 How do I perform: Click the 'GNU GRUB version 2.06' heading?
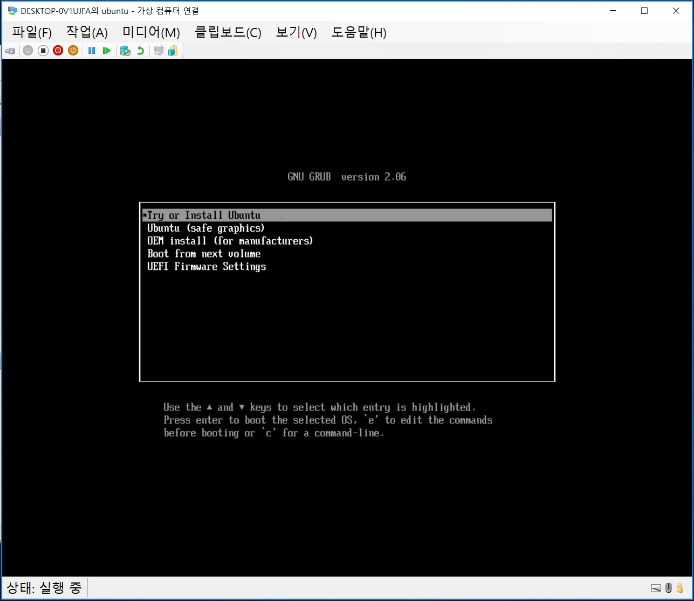[347, 177]
